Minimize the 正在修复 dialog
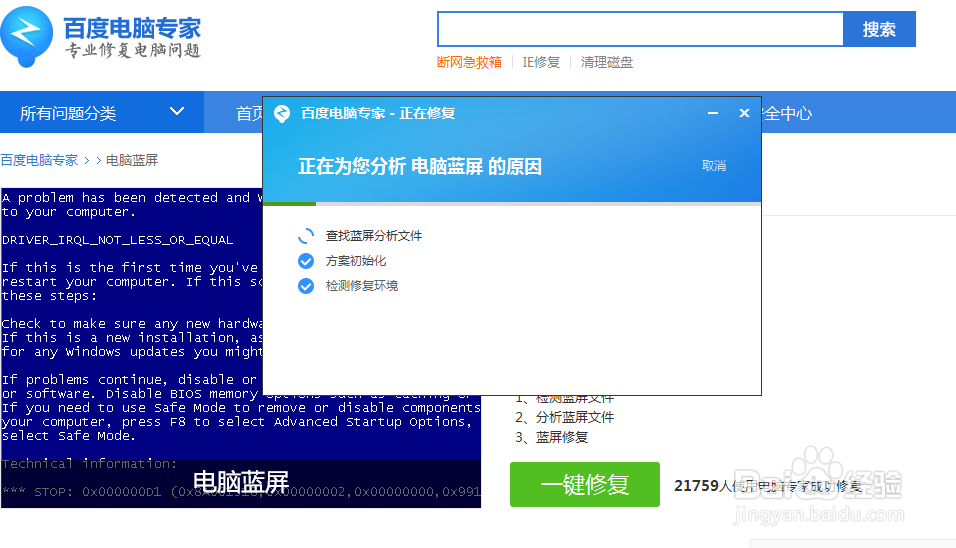Image resolution: width=956 pixels, height=548 pixels. [x=713, y=113]
